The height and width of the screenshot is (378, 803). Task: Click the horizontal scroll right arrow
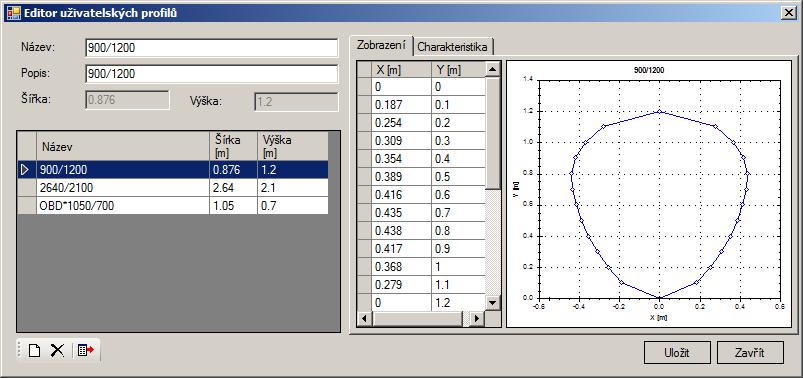477,319
